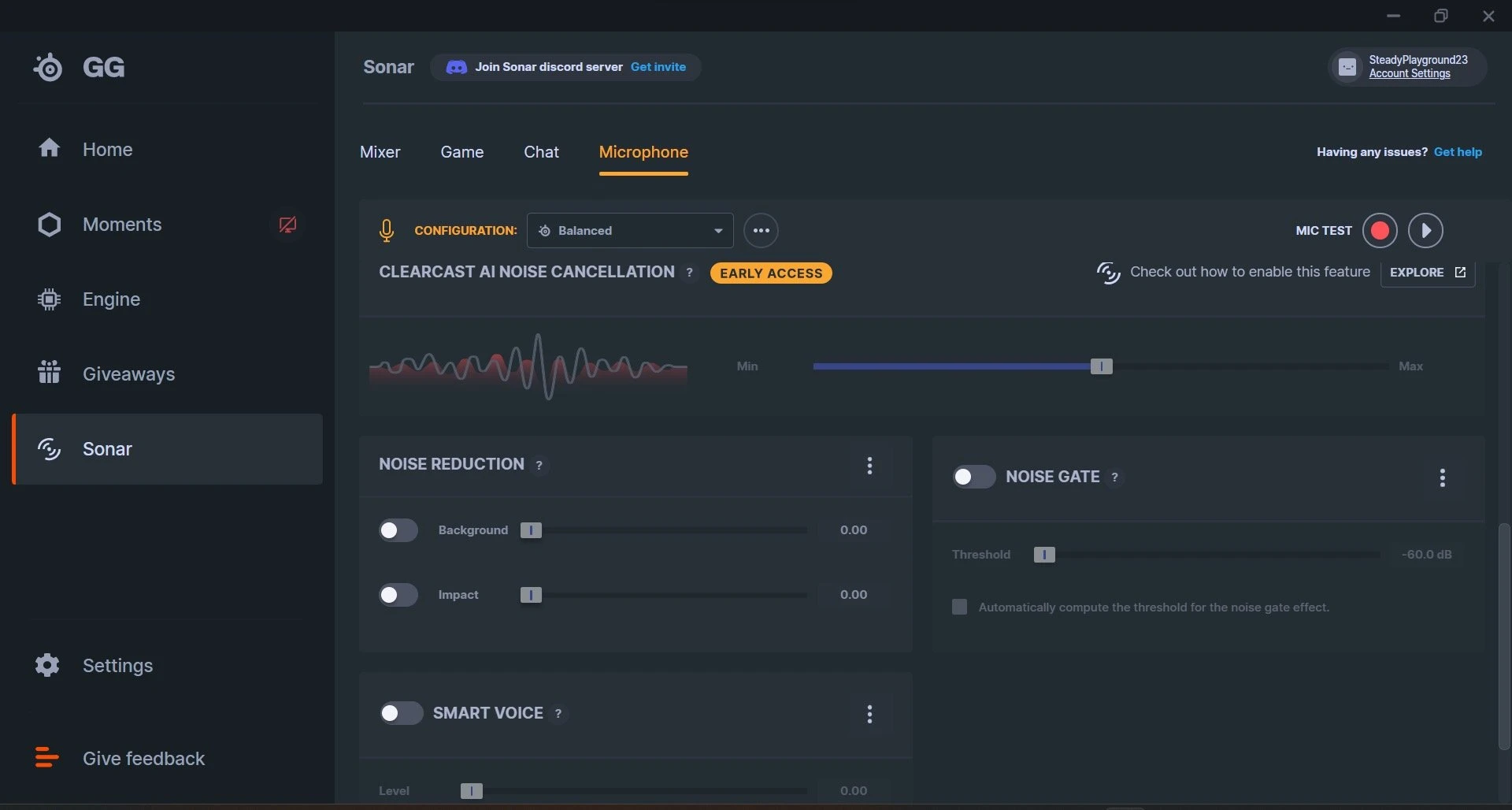Open Account Settings link
Screen dimensions: 1512x810
coord(1410,73)
